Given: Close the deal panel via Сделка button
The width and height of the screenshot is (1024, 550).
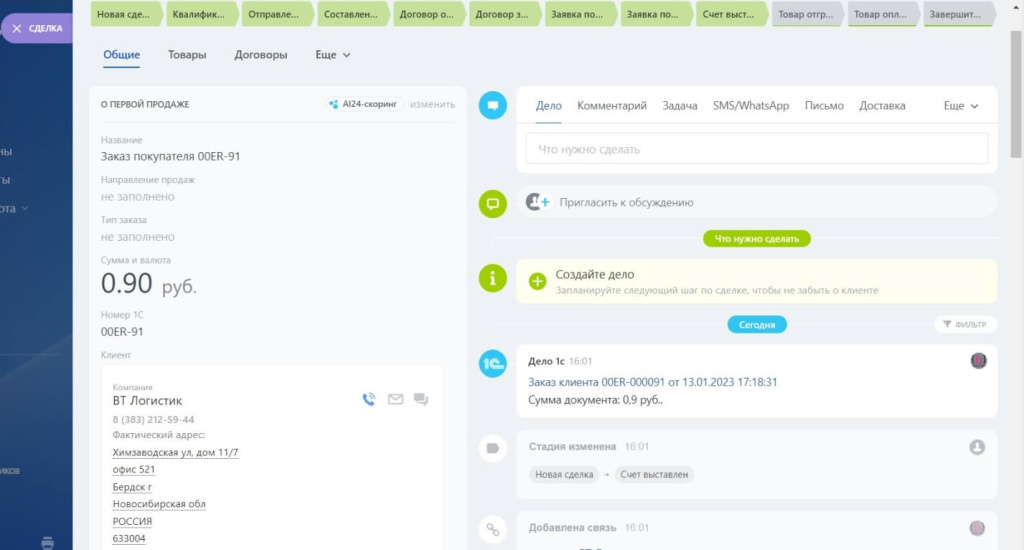Looking at the screenshot, I should (x=36, y=29).
